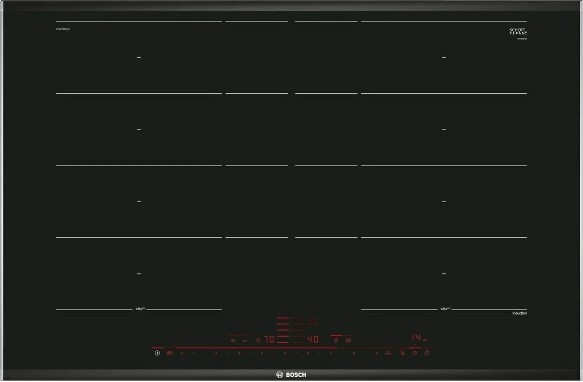
Task: Tap the main power on/off icon
Action: point(157,353)
